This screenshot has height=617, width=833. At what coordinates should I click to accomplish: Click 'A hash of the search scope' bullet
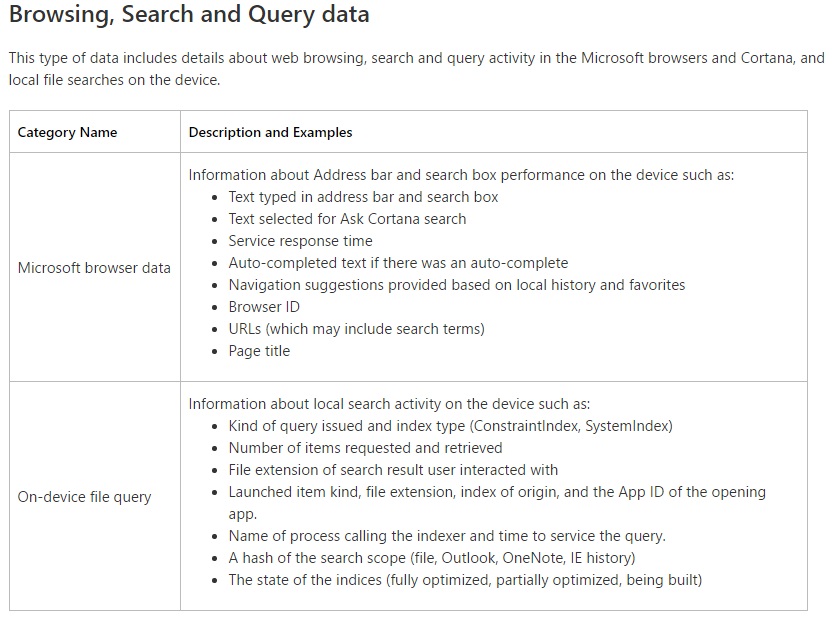coord(431,558)
